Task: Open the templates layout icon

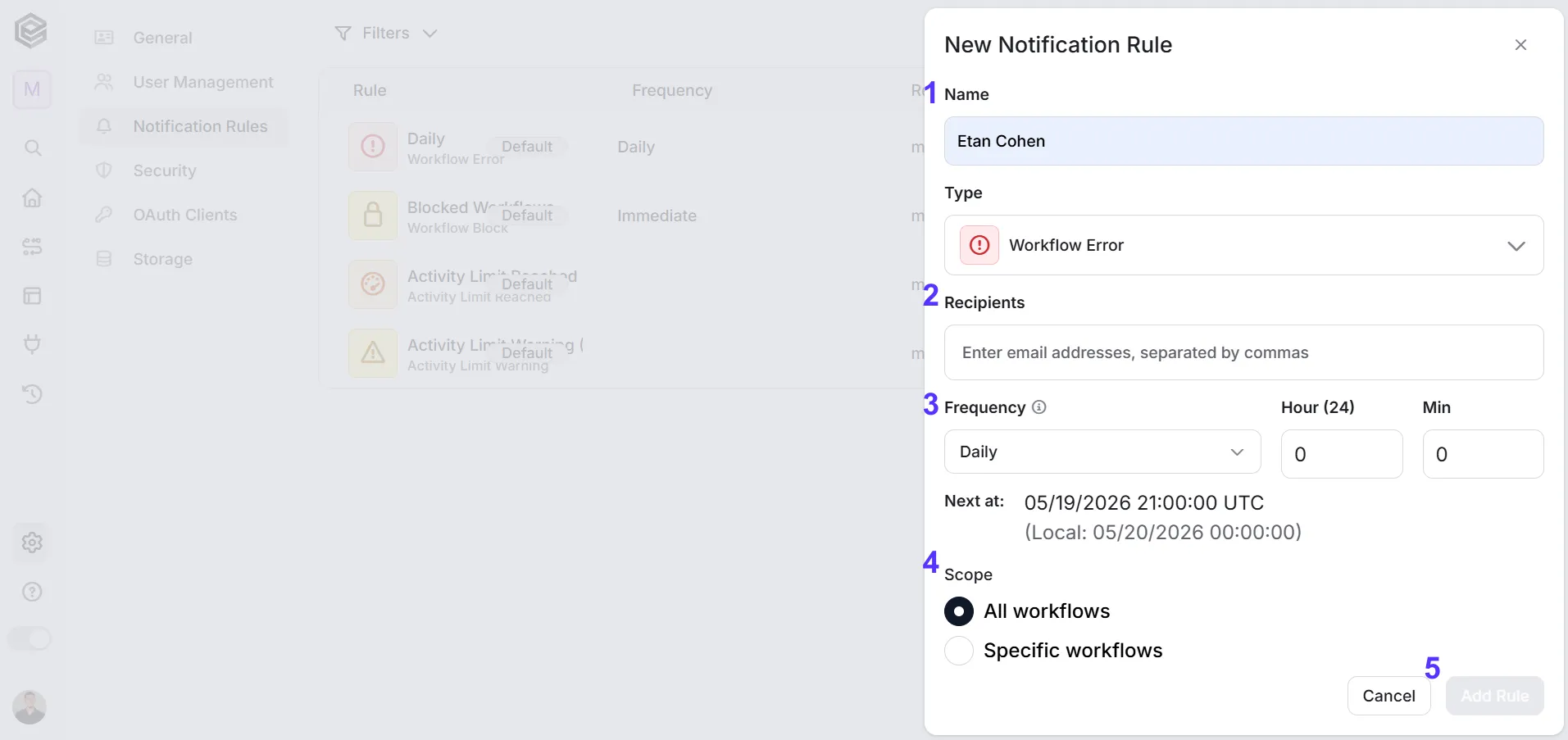Action: [x=32, y=296]
